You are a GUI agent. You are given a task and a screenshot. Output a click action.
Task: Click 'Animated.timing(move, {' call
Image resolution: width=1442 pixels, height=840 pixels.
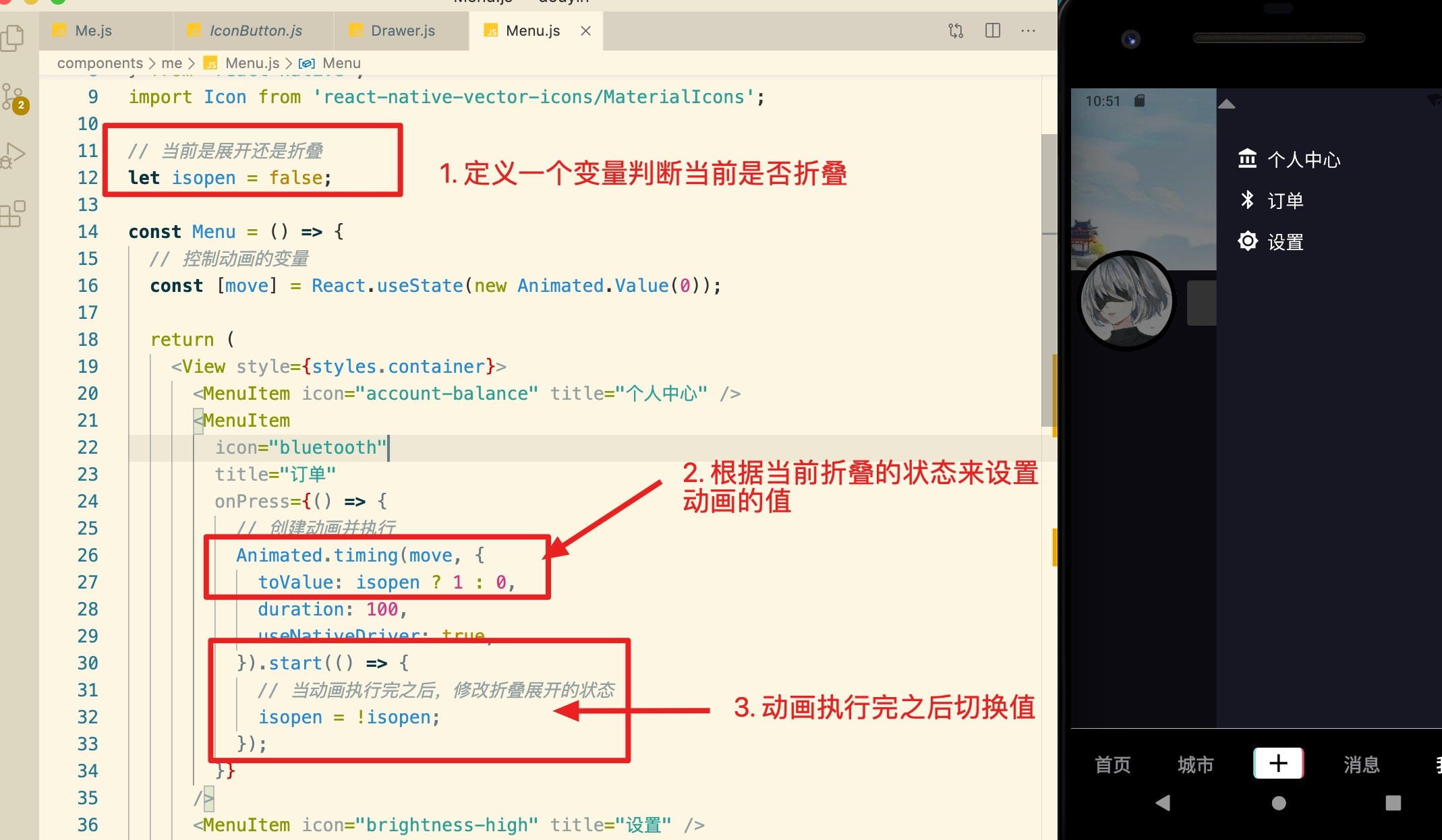(x=360, y=556)
